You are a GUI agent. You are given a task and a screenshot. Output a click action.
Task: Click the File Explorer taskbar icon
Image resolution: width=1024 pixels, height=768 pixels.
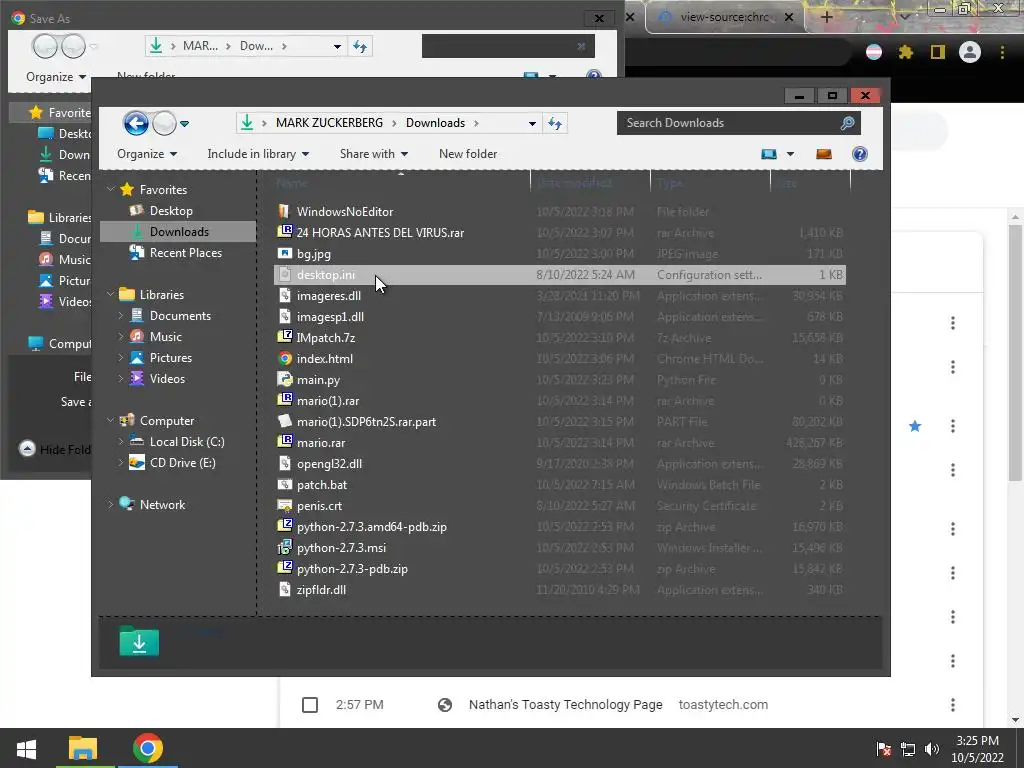pos(83,748)
